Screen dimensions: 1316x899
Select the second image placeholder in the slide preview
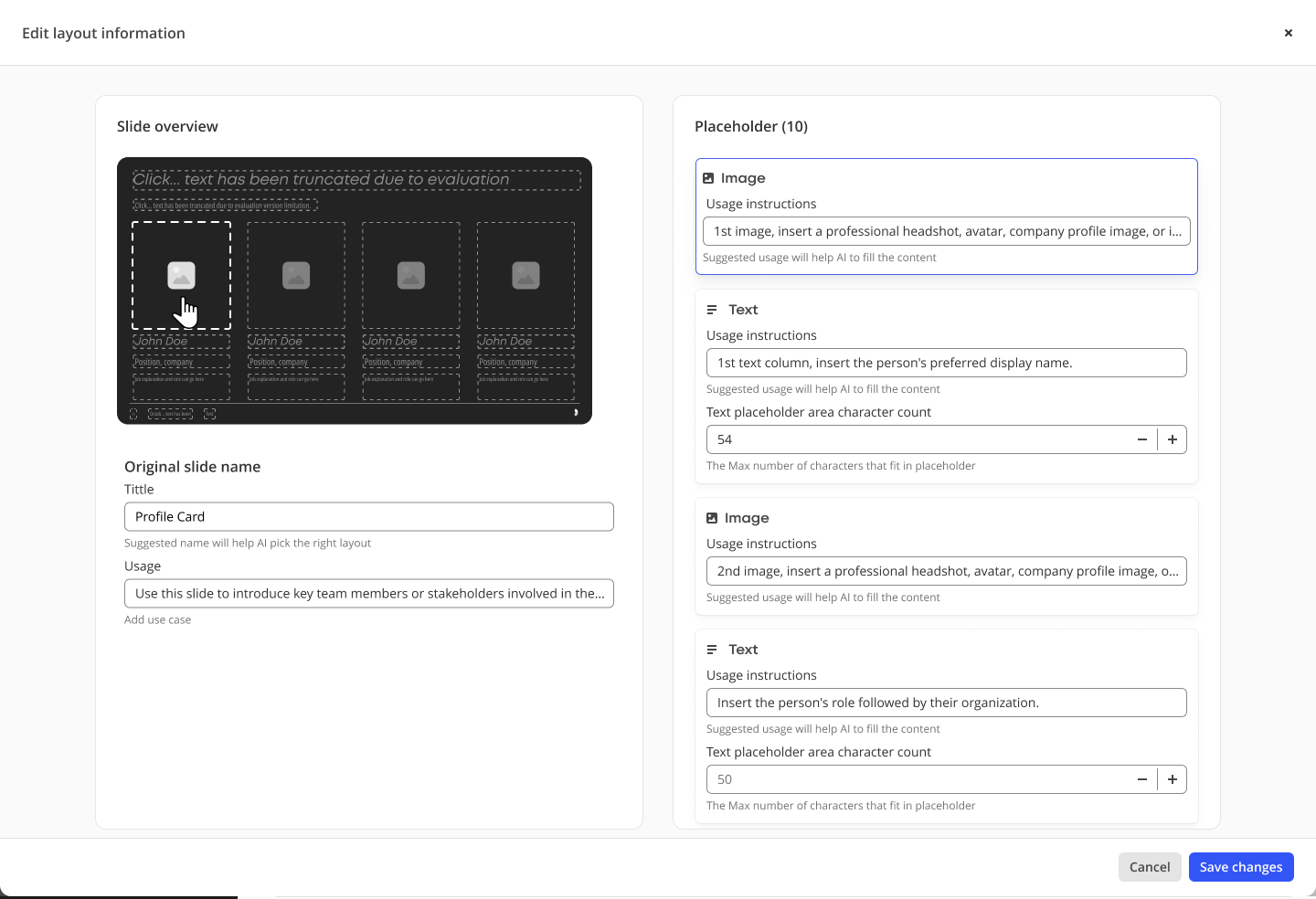296,275
